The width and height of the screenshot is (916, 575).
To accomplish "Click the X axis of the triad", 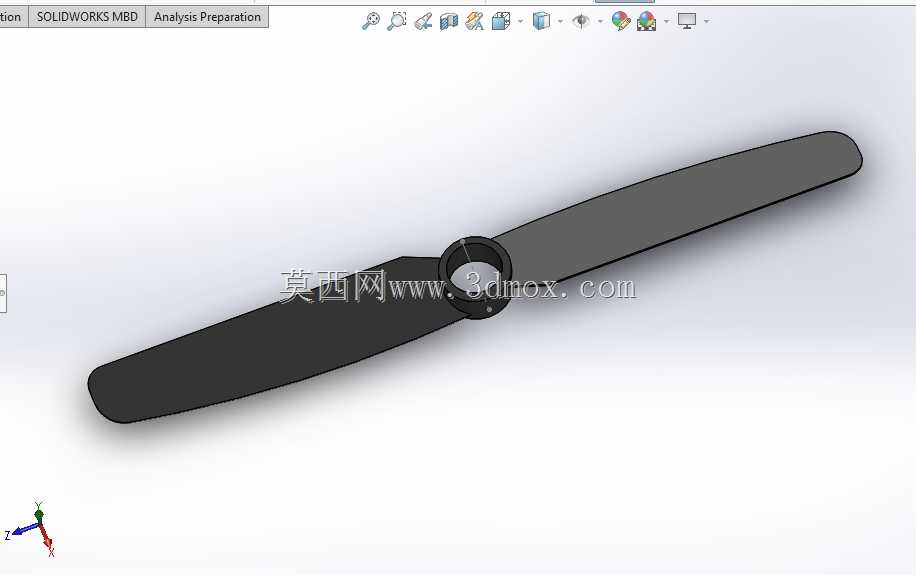I will 47,539.
